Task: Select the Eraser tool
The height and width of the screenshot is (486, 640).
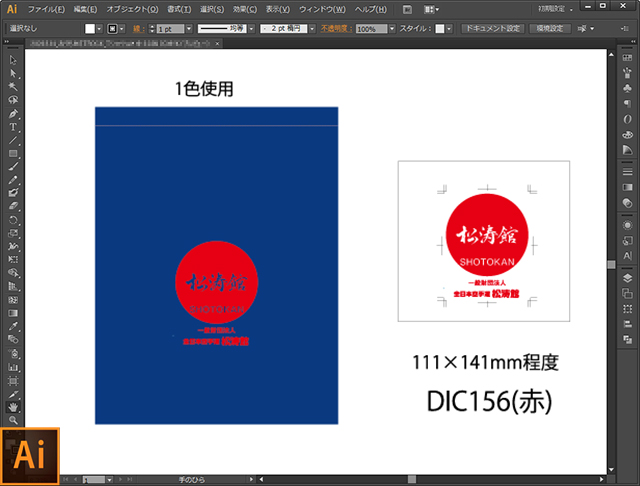Action: point(13,206)
